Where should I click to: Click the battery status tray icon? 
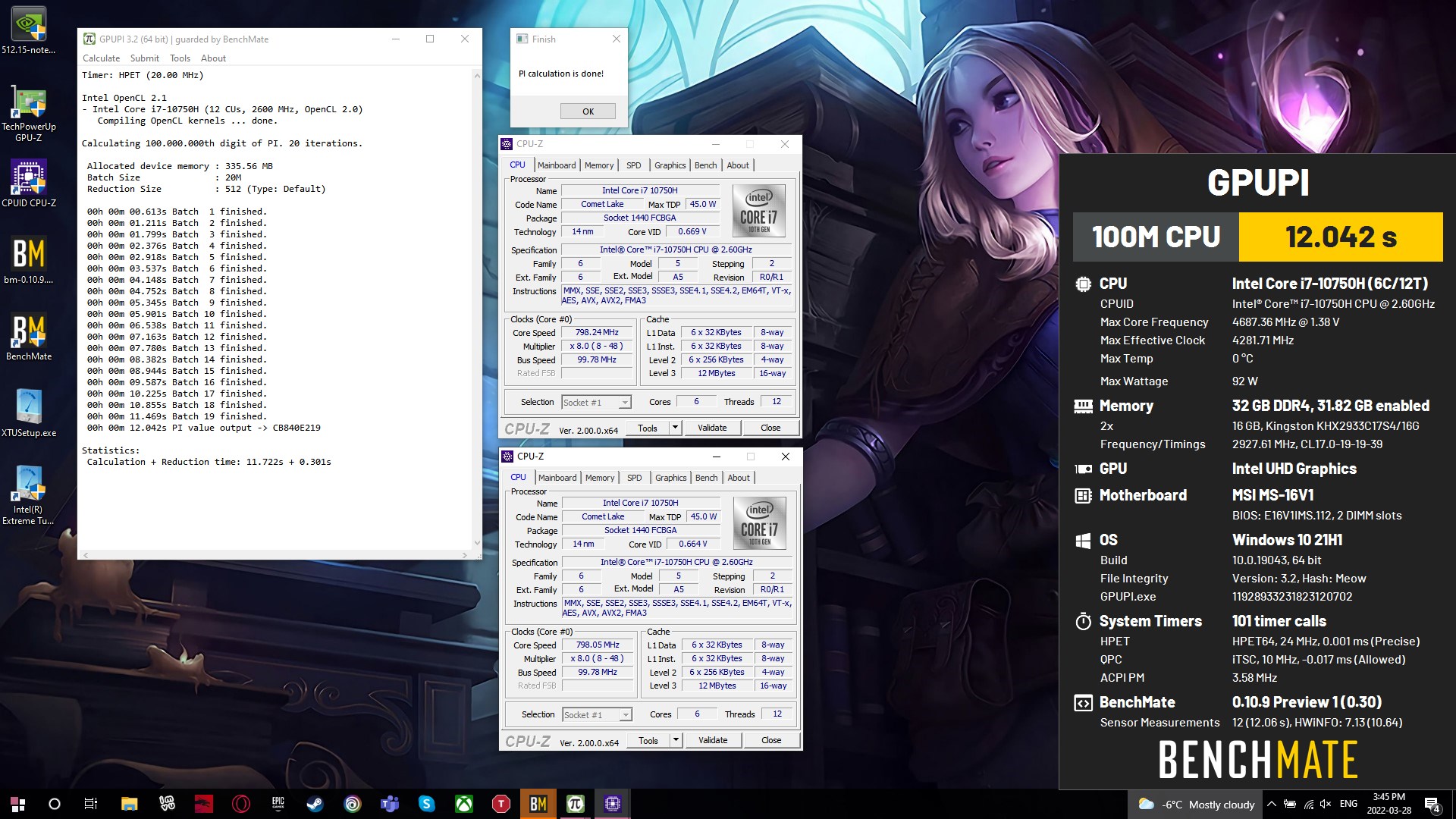(x=1290, y=804)
